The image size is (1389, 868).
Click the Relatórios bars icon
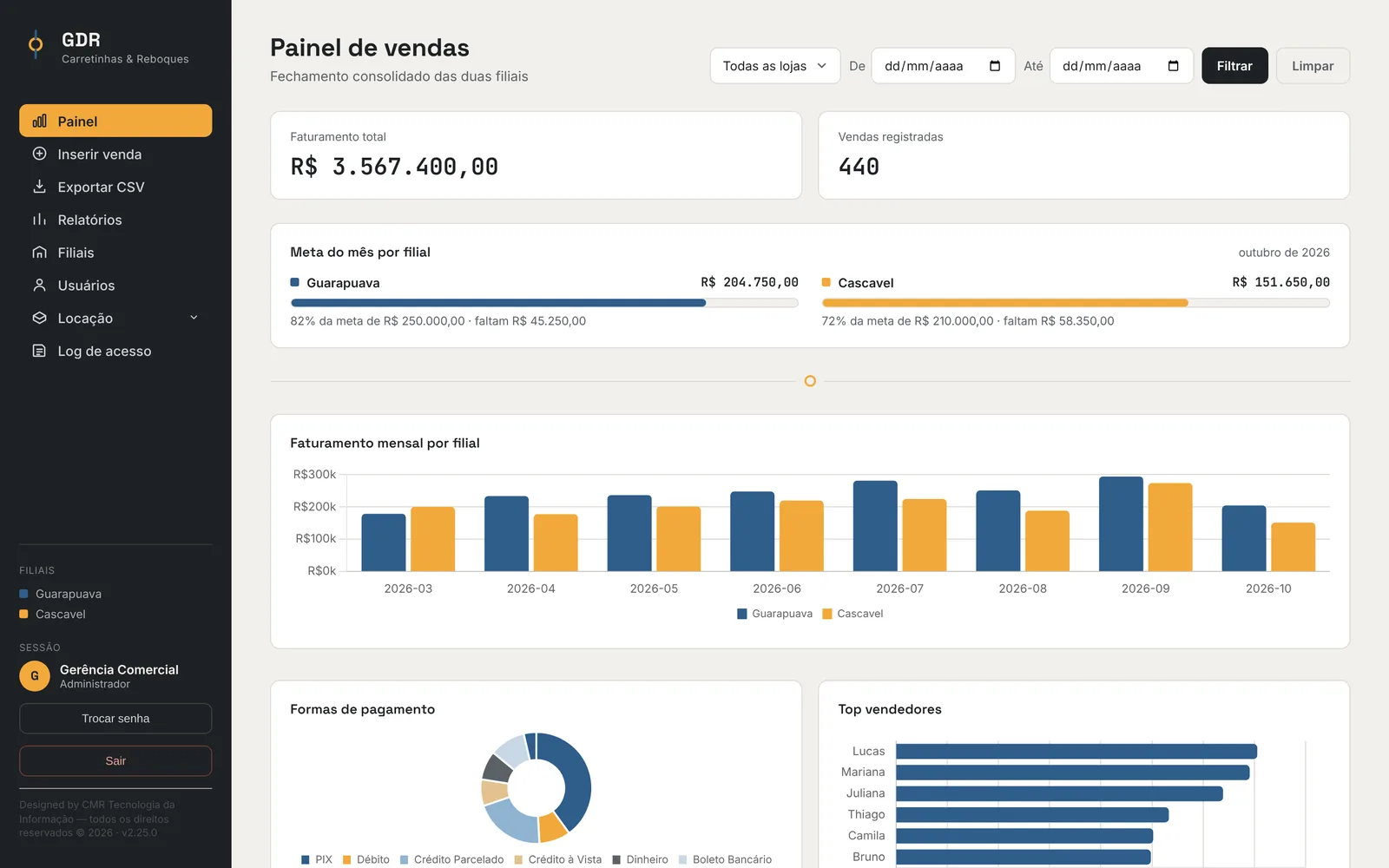point(39,220)
